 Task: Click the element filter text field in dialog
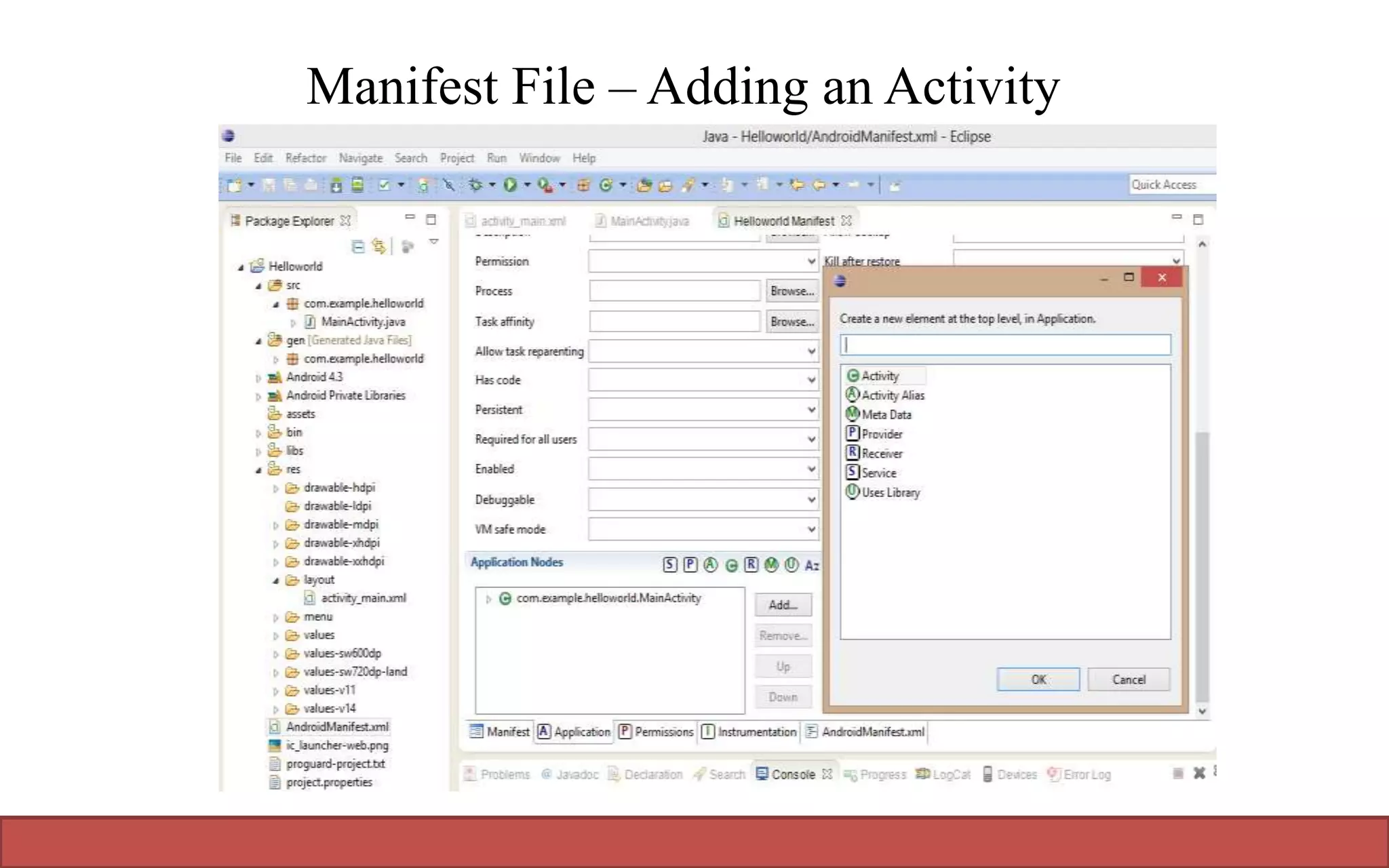coord(1005,344)
